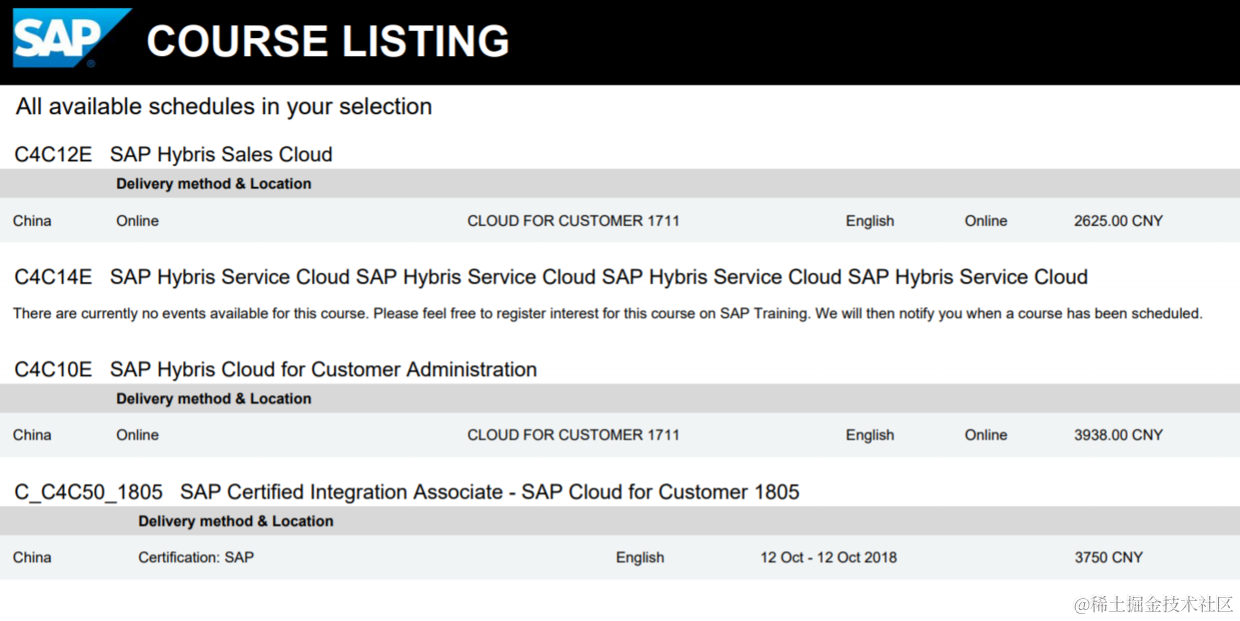
Task: Click the COURSE LISTING page title
Action: point(328,42)
